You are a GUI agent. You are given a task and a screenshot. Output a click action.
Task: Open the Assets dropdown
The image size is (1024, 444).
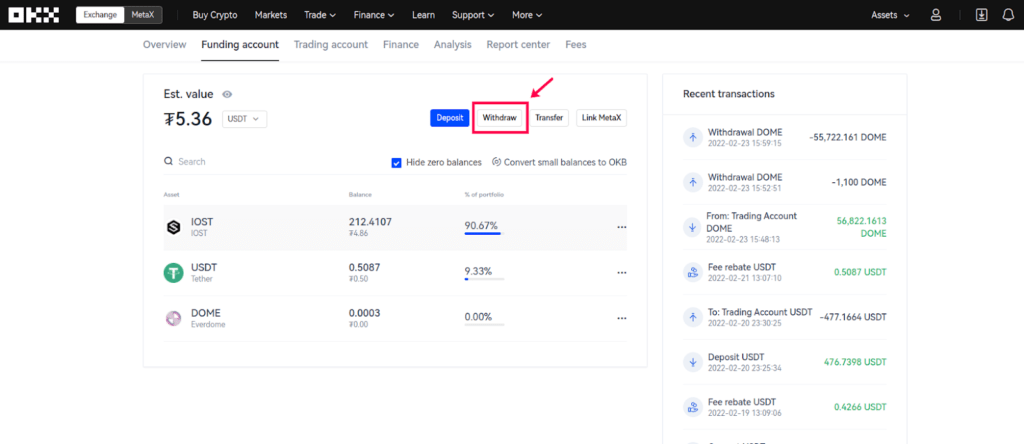[x=891, y=15]
